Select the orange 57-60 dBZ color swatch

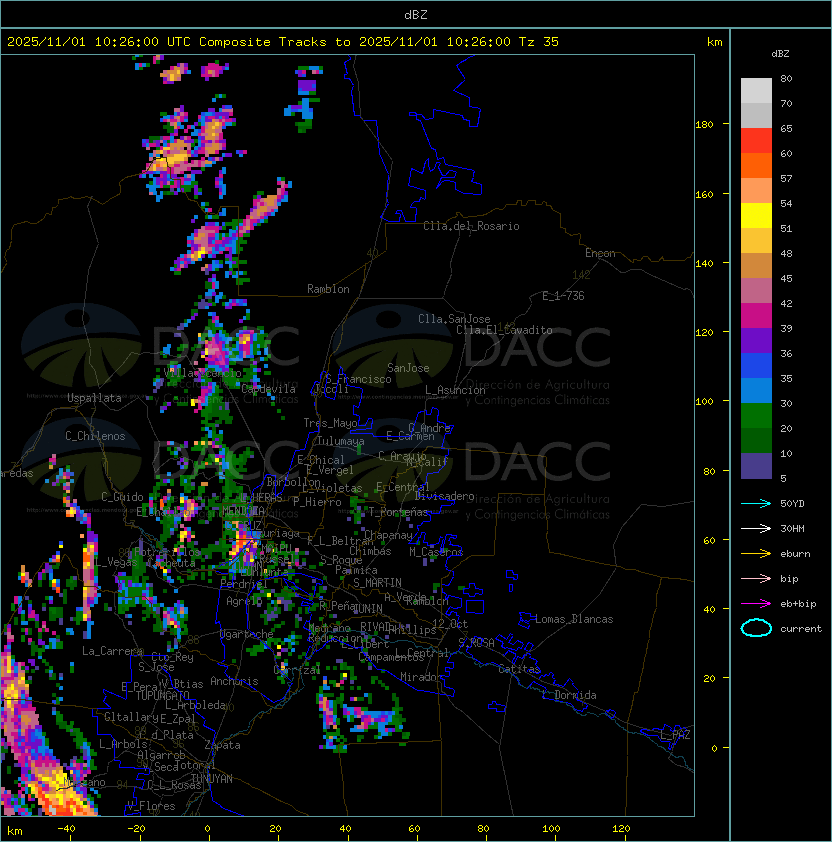[x=756, y=166]
